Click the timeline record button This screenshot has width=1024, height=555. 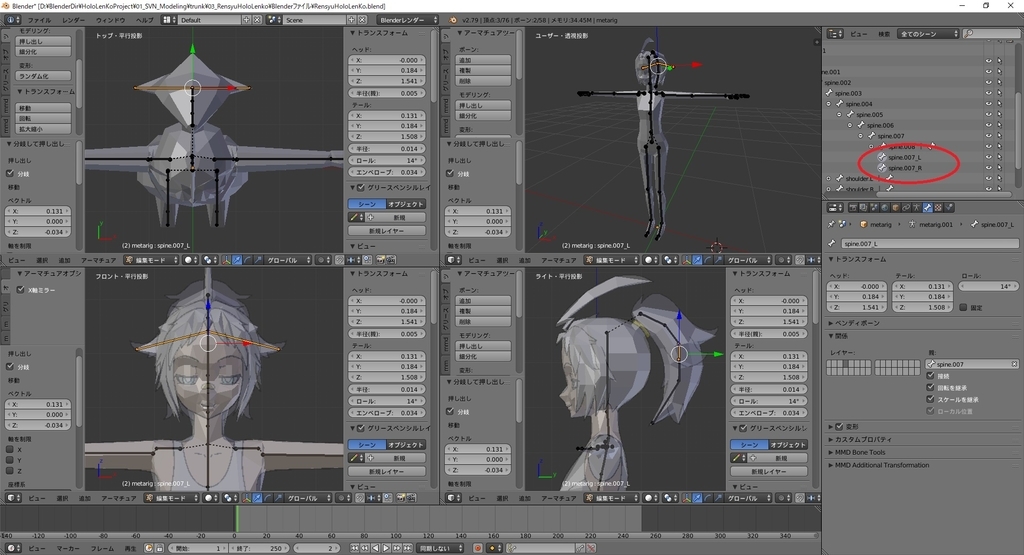(477, 548)
